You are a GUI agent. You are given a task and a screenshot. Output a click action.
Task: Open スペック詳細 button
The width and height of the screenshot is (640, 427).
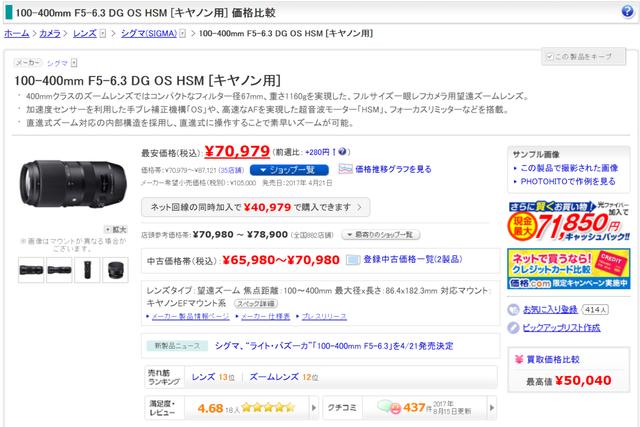(256, 303)
